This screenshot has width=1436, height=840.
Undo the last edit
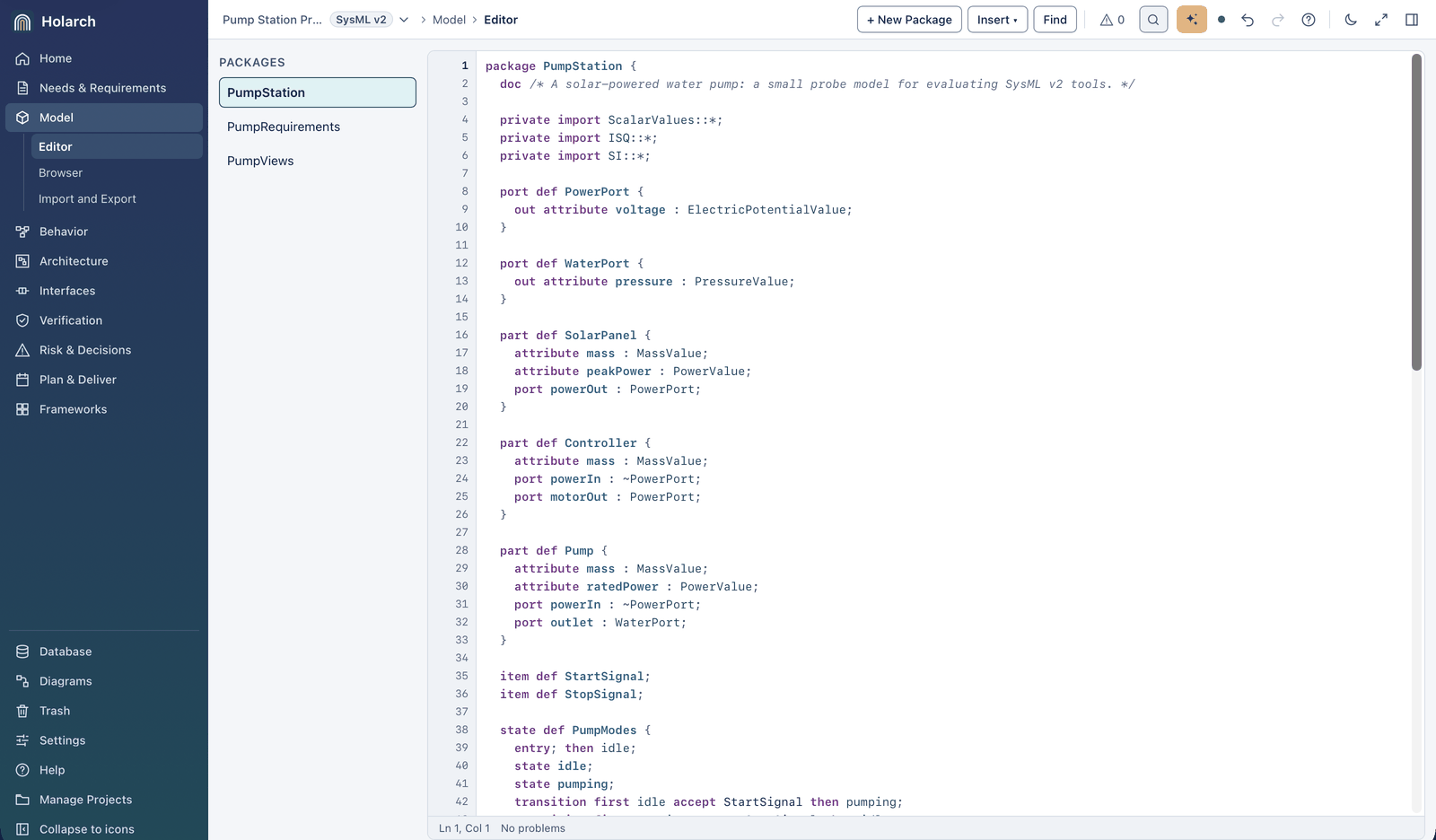tap(1248, 20)
